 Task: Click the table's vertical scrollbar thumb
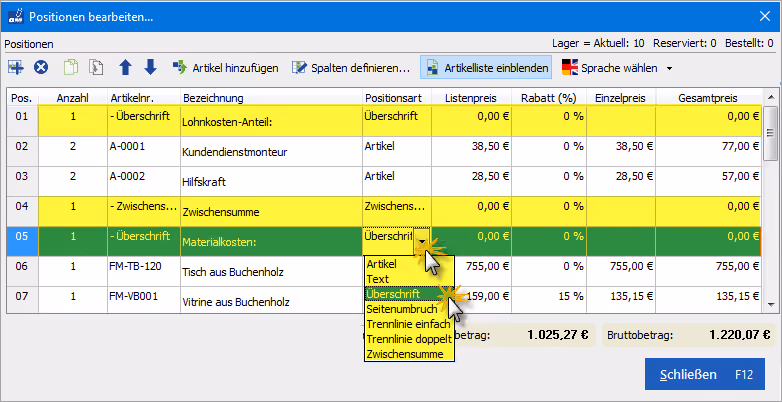[771, 133]
